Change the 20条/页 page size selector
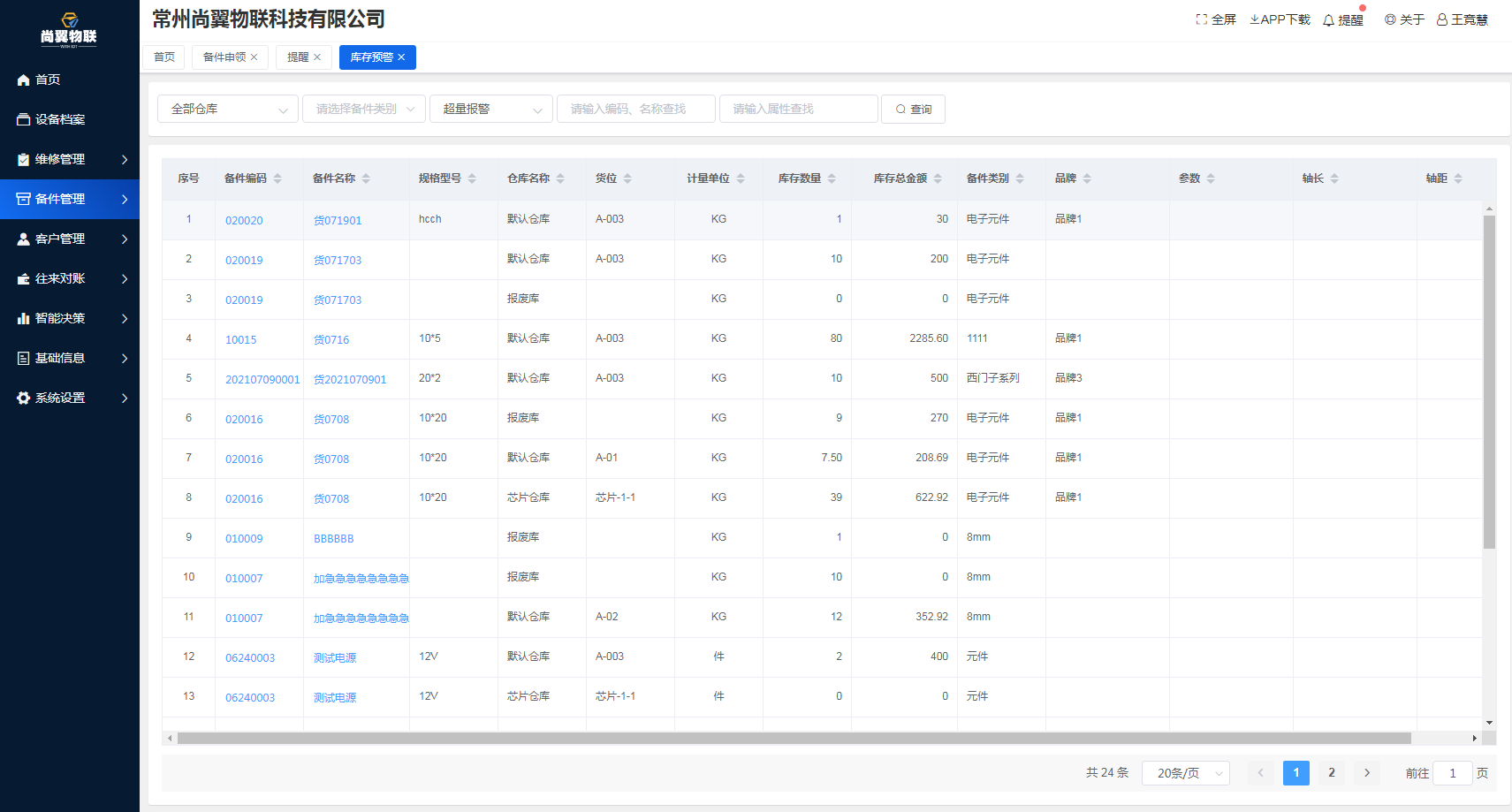Viewport: 1512px width, 812px height. [1186, 773]
